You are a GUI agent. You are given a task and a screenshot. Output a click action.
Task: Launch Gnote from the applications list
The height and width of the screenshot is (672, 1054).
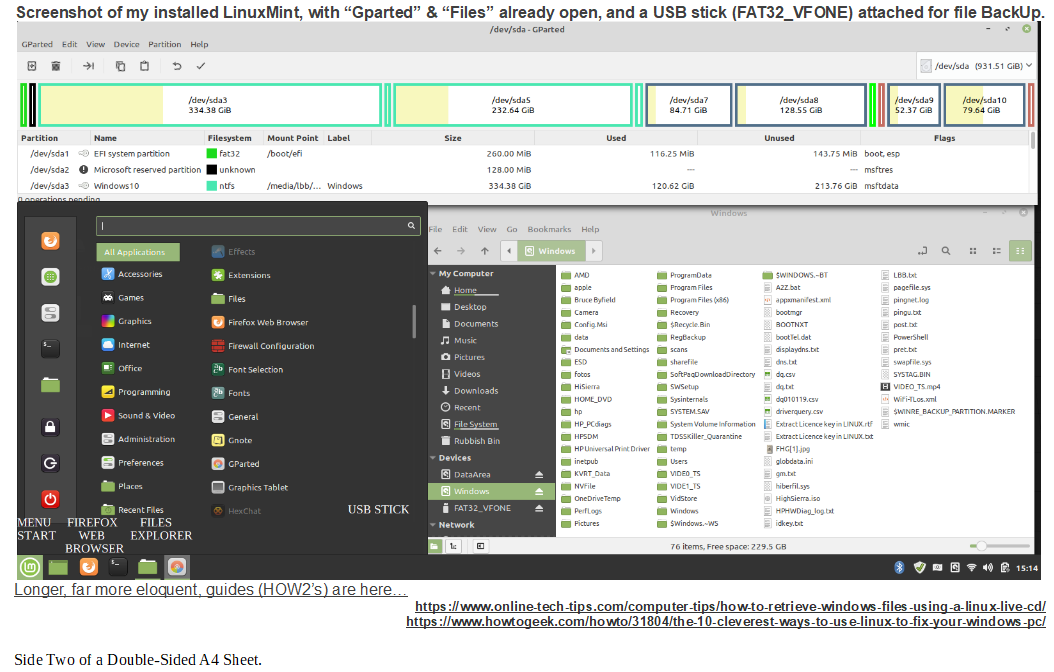232,440
